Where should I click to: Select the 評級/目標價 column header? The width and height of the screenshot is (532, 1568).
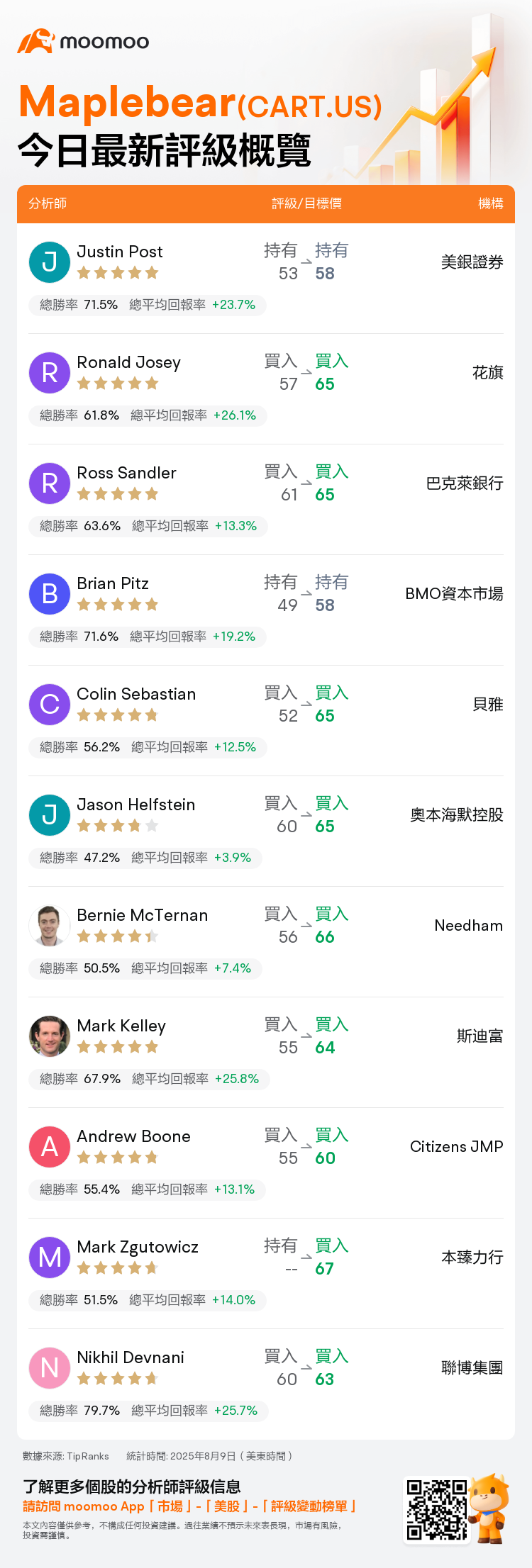[306, 203]
